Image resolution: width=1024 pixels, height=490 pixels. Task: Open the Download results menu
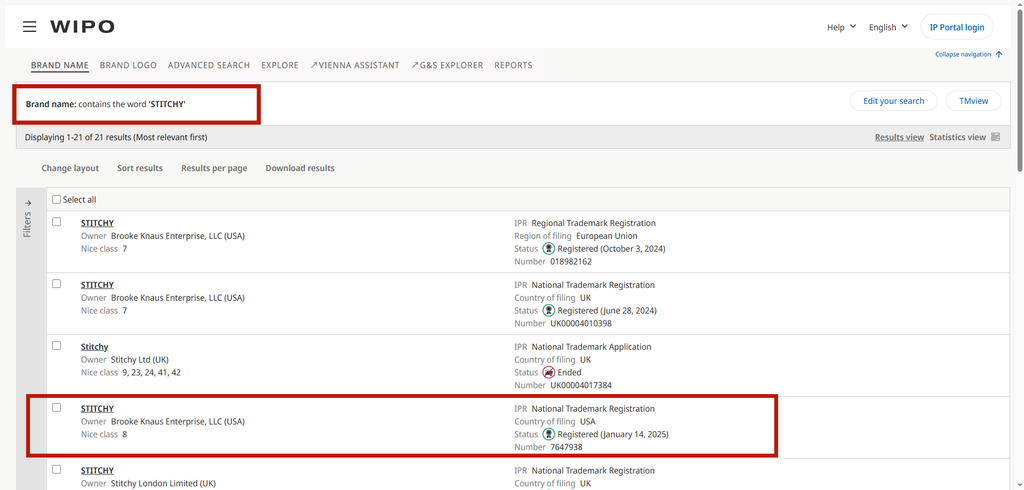pos(300,168)
